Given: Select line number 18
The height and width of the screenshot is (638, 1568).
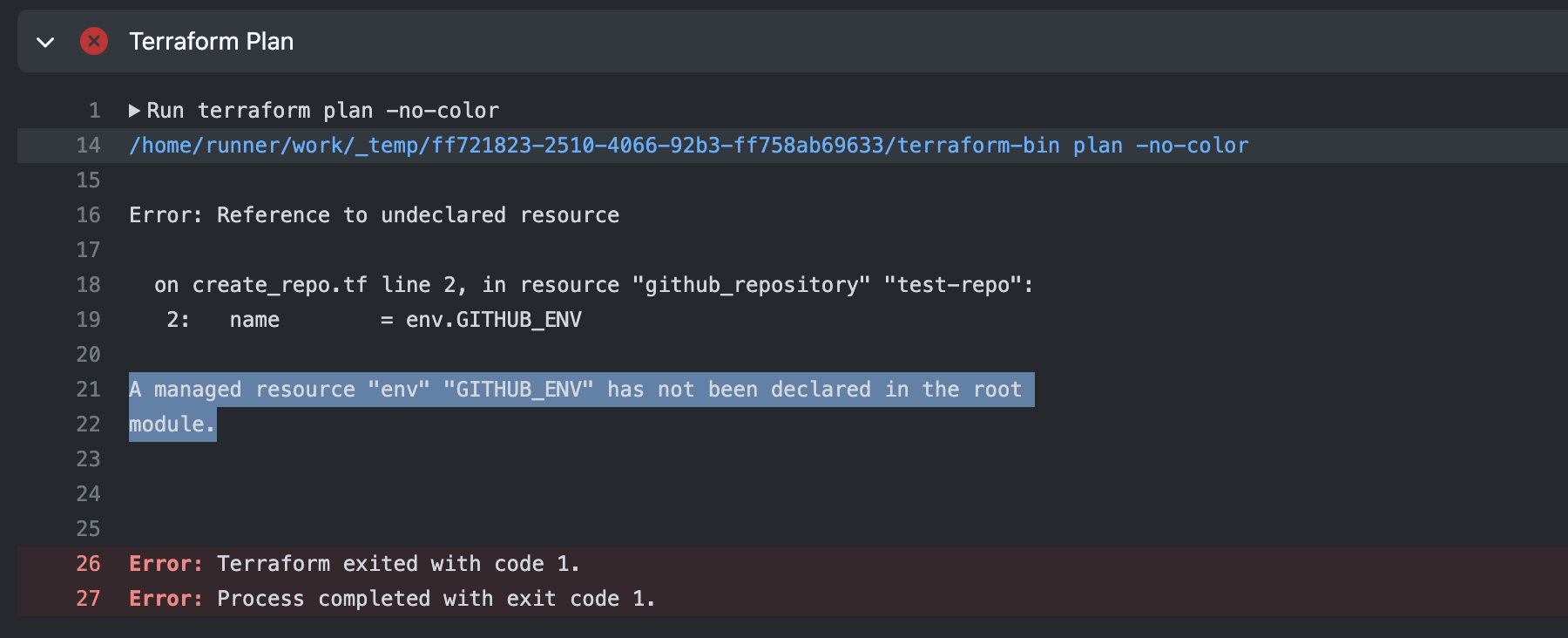Looking at the screenshot, I should point(88,285).
